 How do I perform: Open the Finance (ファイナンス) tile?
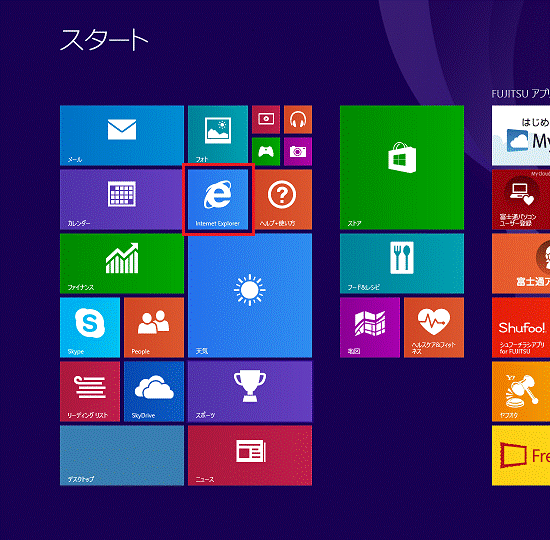(122, 264)
